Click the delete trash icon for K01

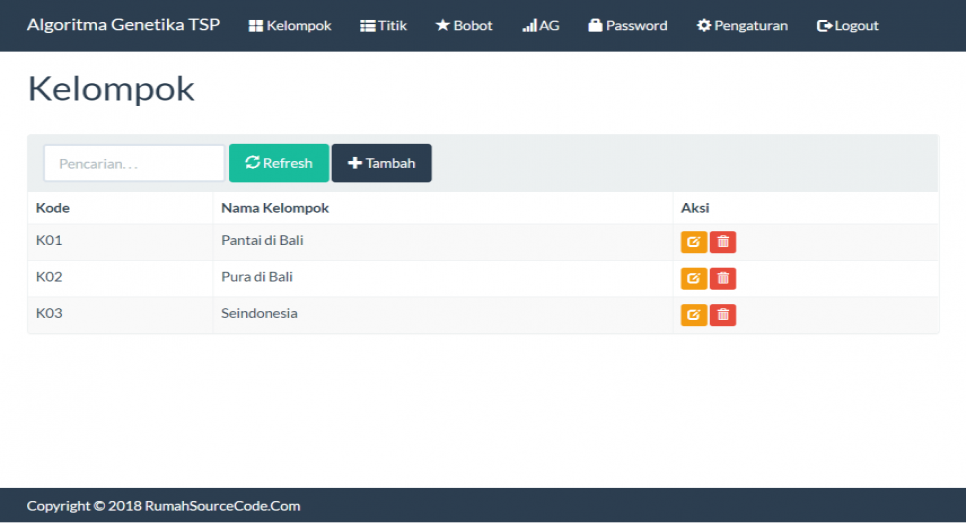click(723, 242)
